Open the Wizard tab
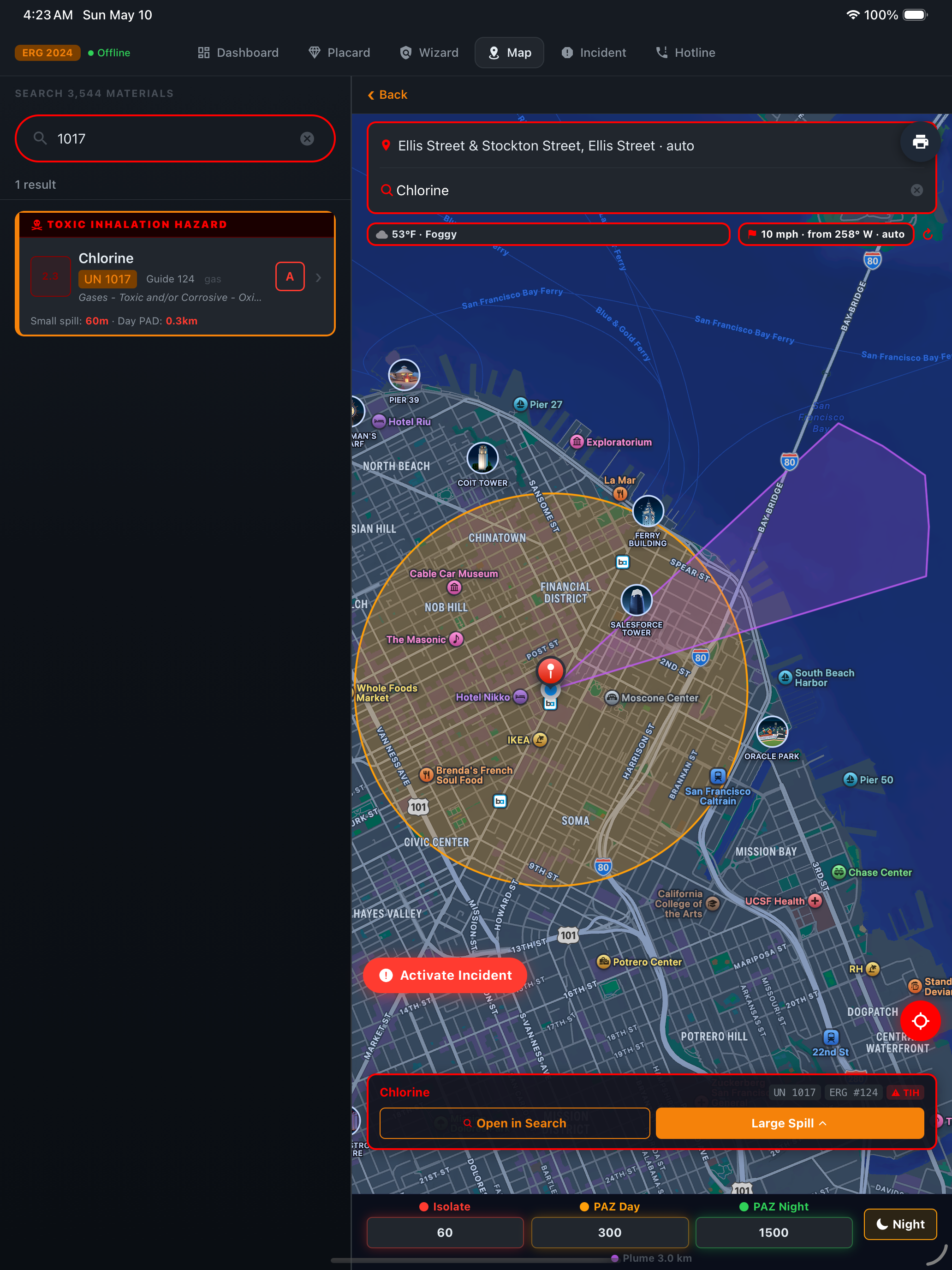Image resolution: width=952 pixels, height=1270 pixels. [429, 53]
